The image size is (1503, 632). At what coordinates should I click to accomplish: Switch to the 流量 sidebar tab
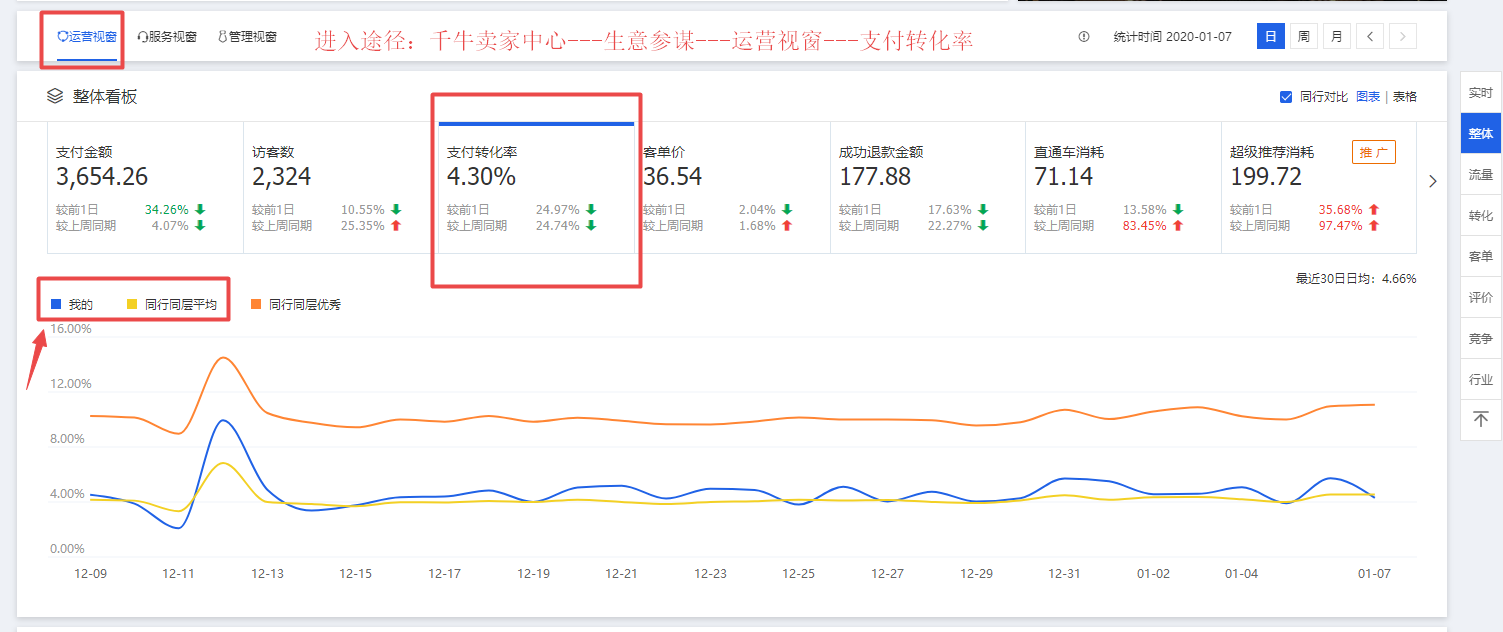coord(1480,174)
